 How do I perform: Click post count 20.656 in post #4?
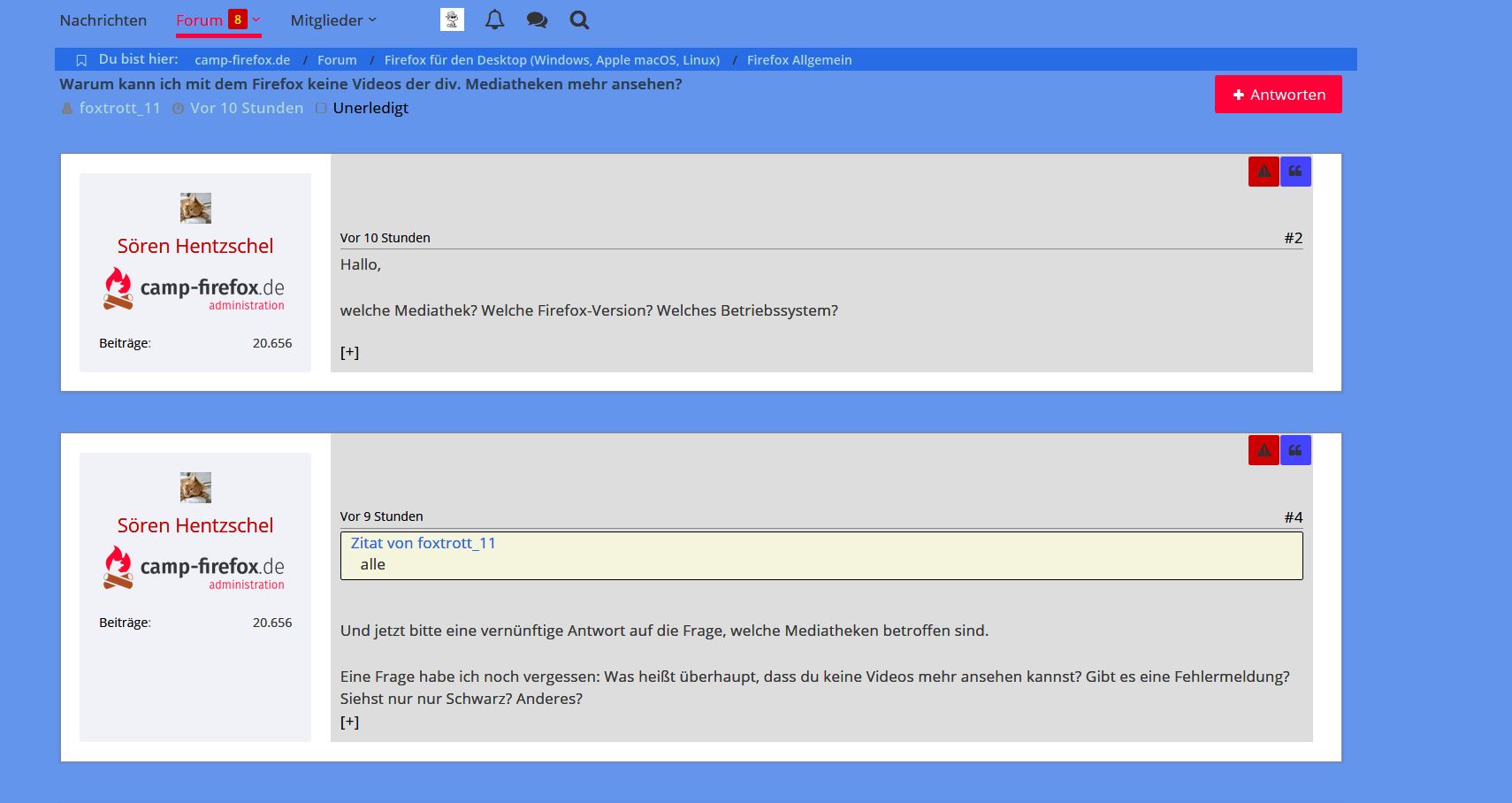click(272, 623)
